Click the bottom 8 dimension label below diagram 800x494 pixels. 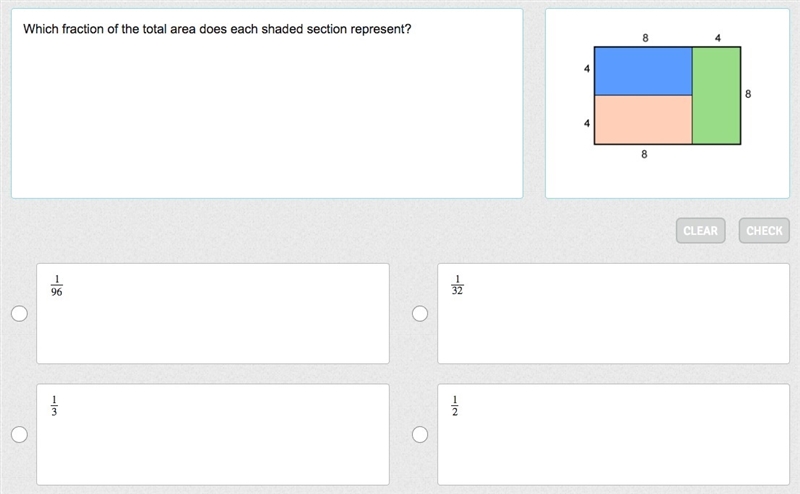coord(644,154)
